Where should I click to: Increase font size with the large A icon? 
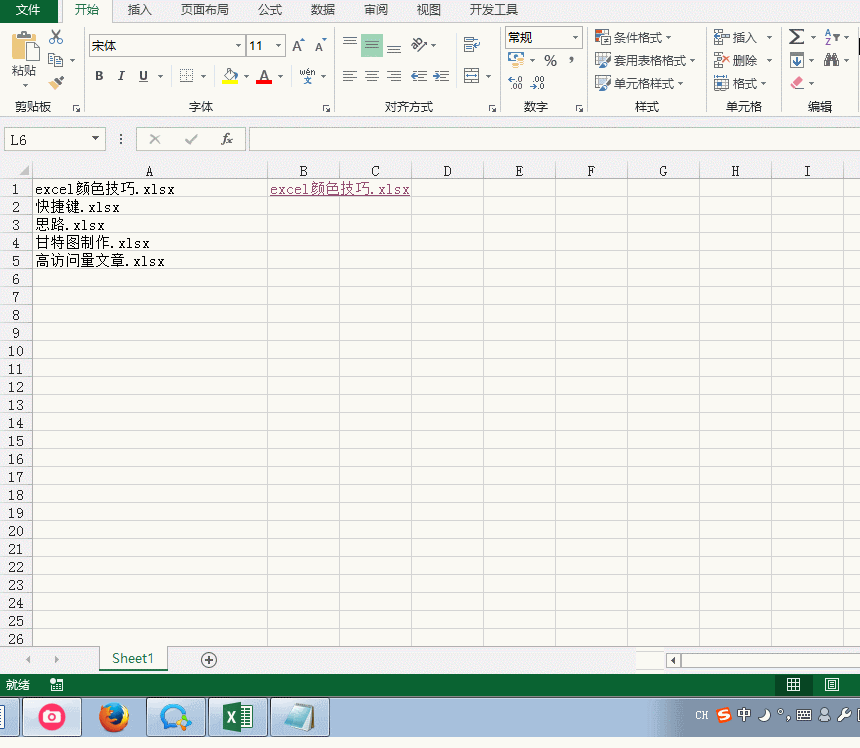coord(298,46)
